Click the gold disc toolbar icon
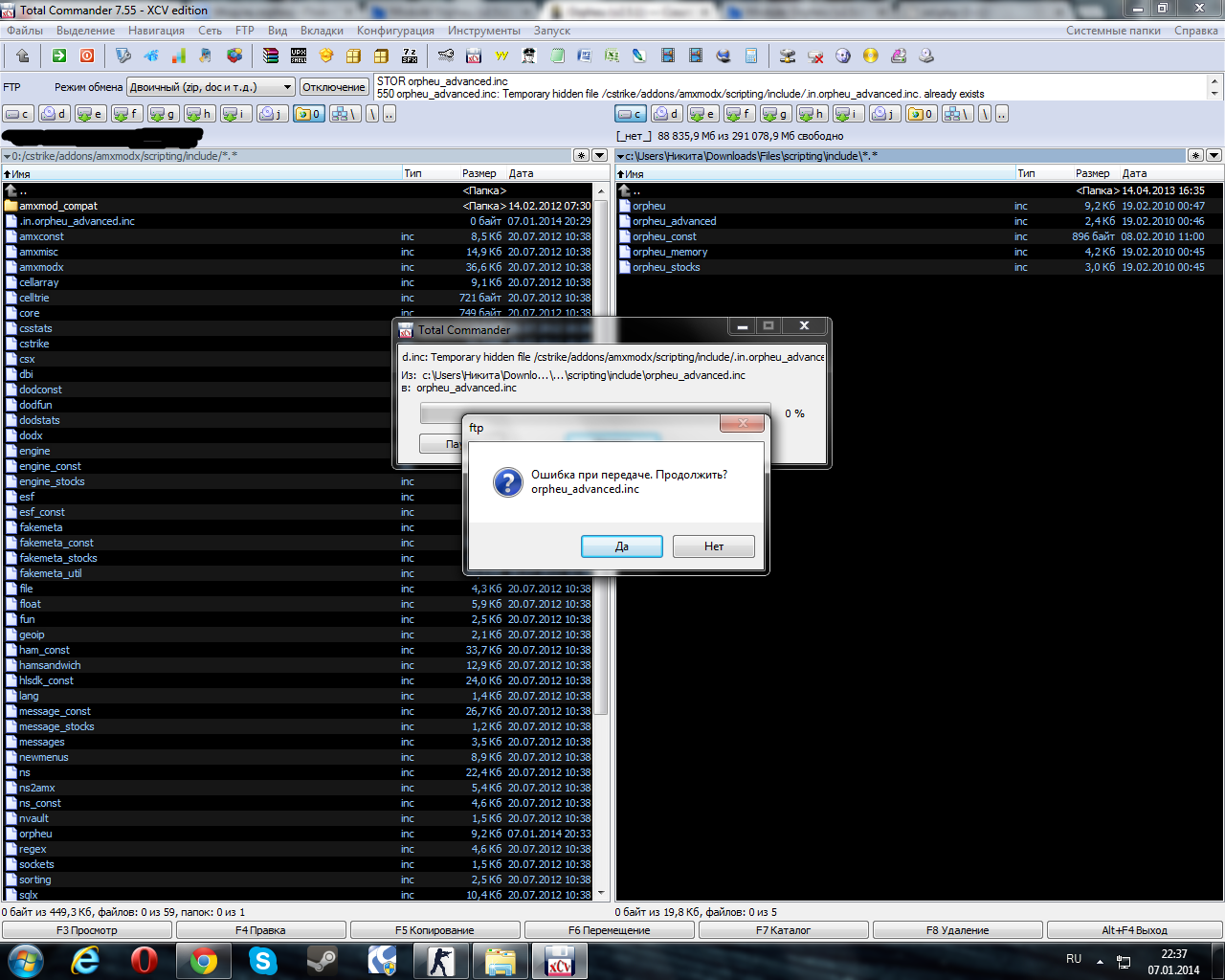Image resolution: width=1225 pixels, height=980 pixels. point(870,56)
